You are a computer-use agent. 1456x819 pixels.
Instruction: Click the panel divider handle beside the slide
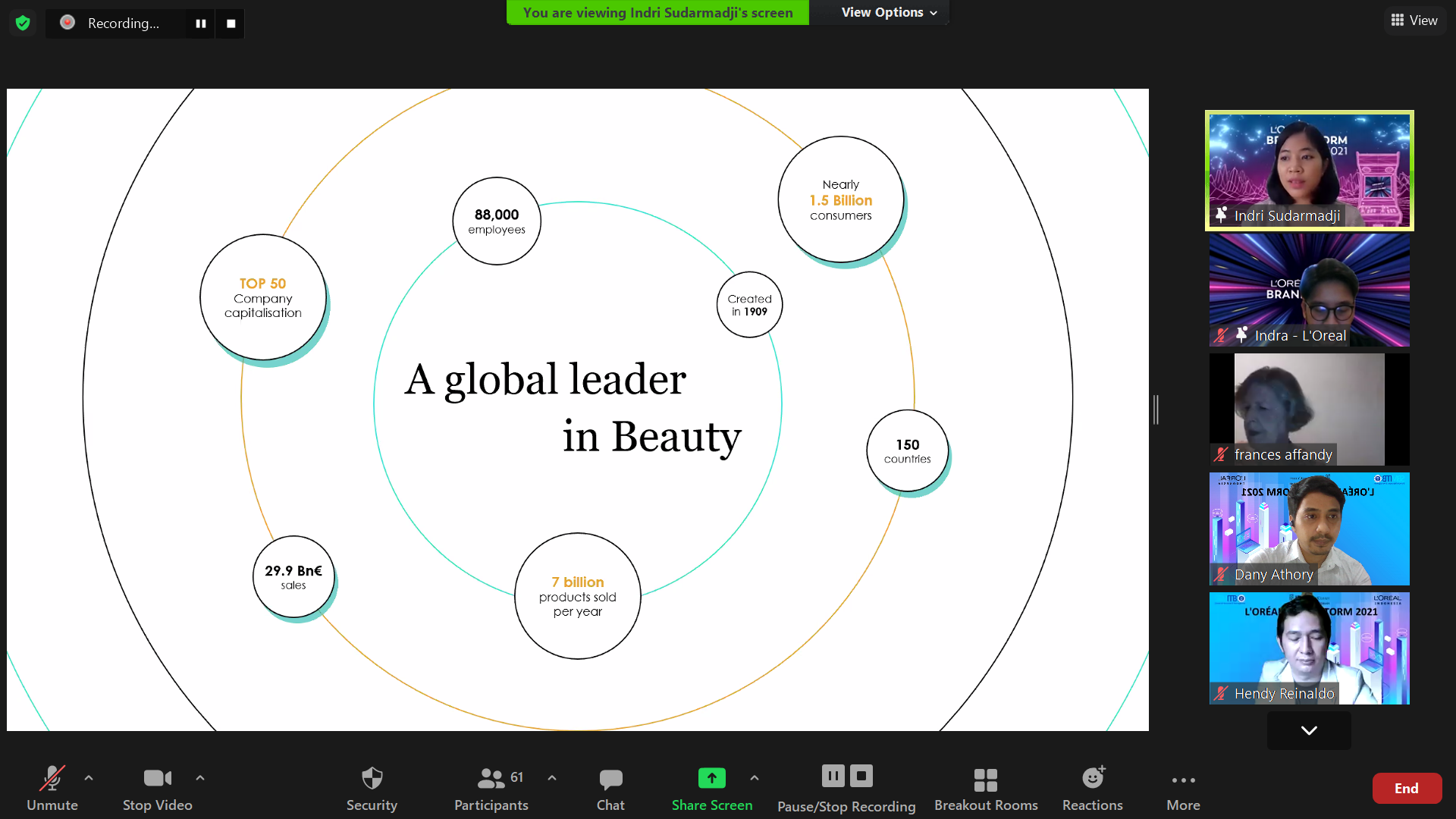pyautogui.click(x=1156, y=409)
